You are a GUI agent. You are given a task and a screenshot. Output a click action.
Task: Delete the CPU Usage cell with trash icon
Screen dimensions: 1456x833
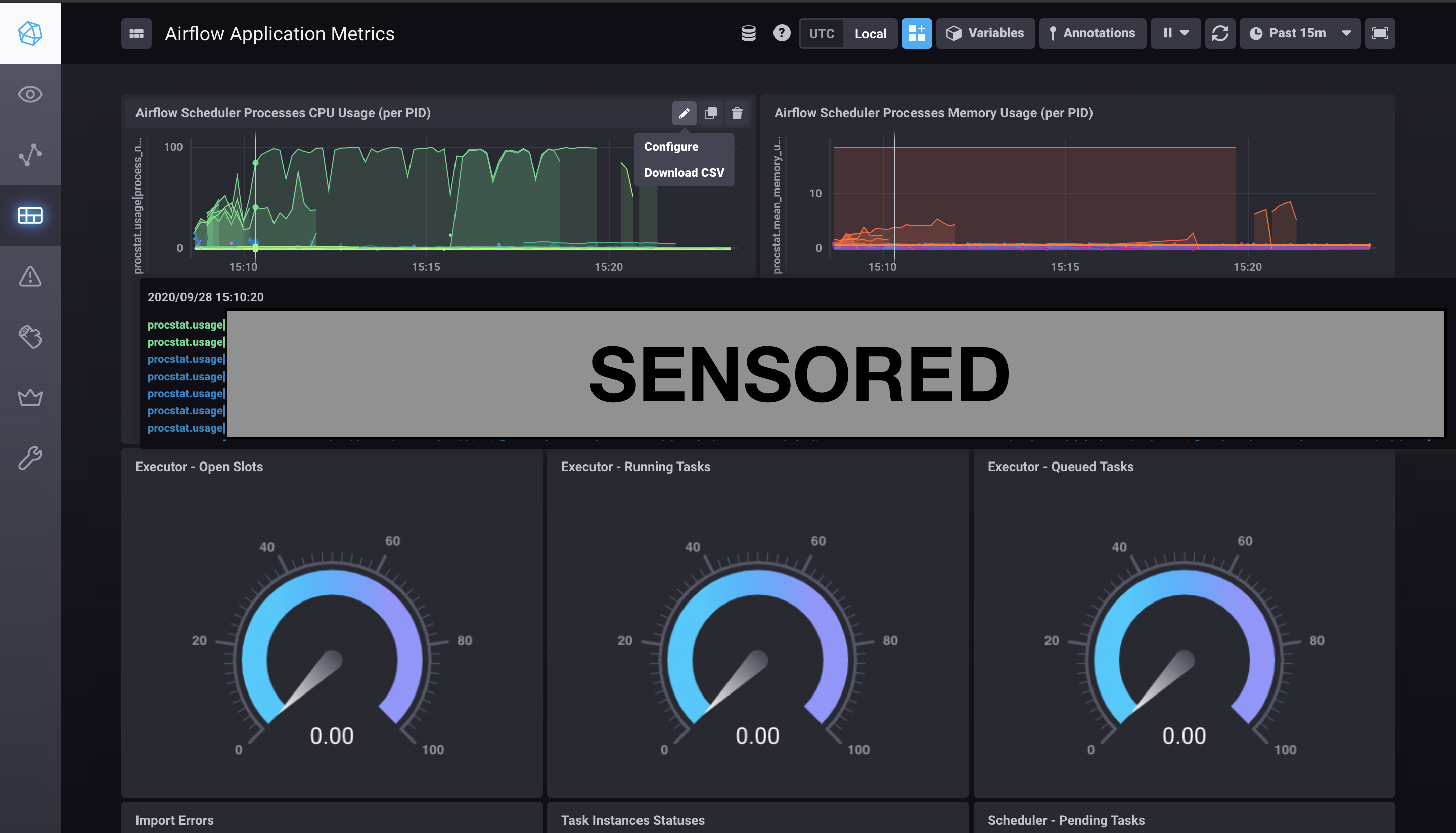click(737, 113)
